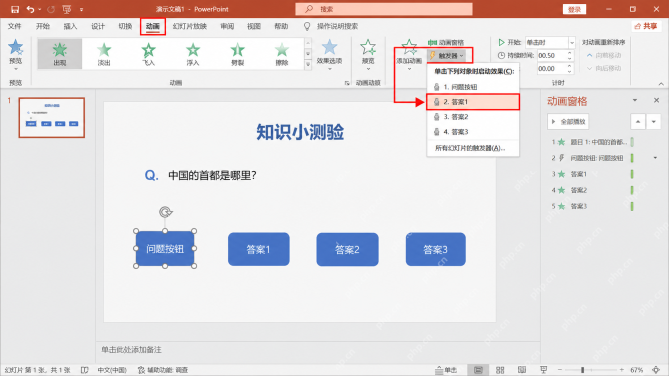Click the delay 00.00 field

pos(551,69)
